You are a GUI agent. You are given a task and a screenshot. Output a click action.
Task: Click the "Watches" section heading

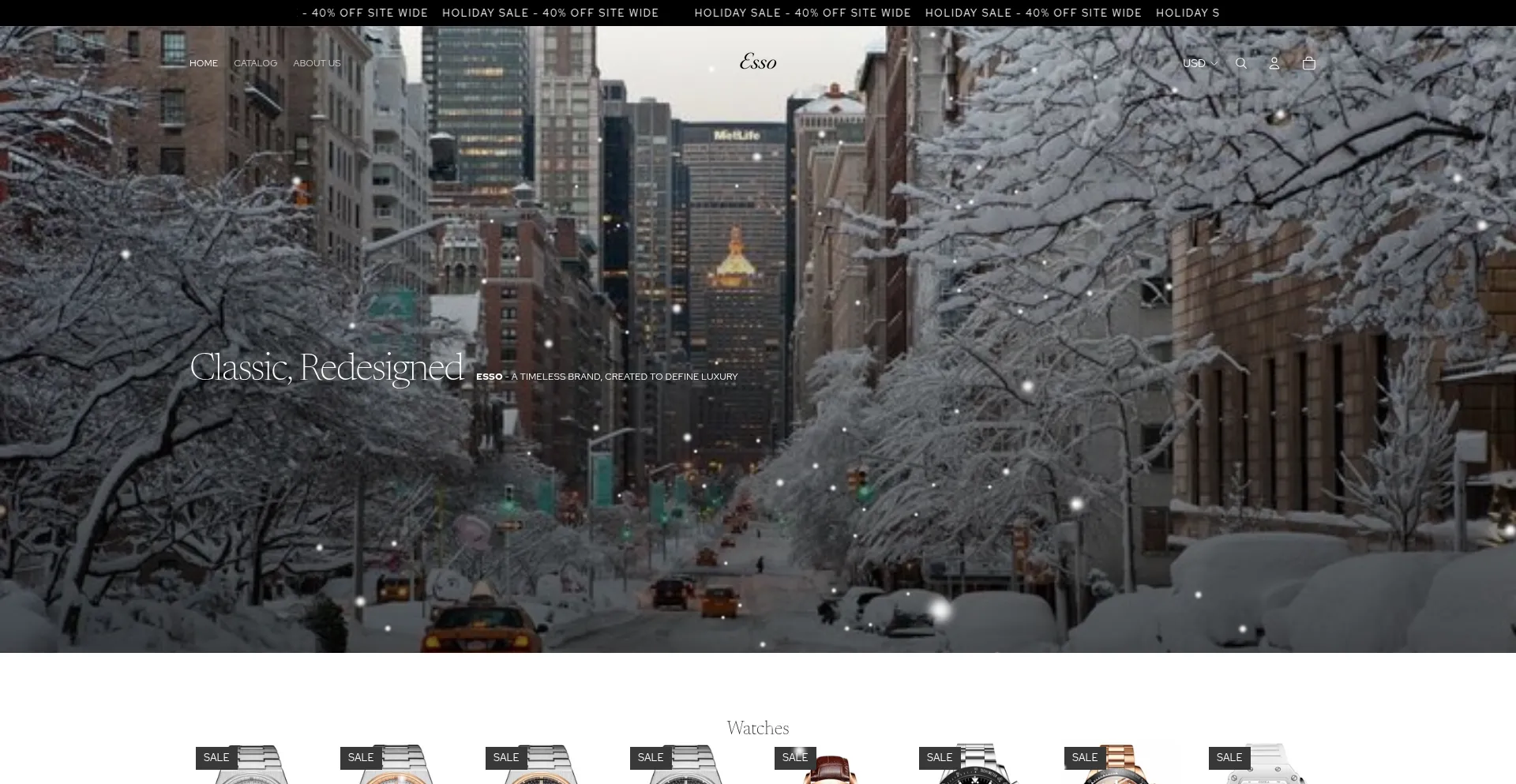pyautogui.click(x=758, y=728)
